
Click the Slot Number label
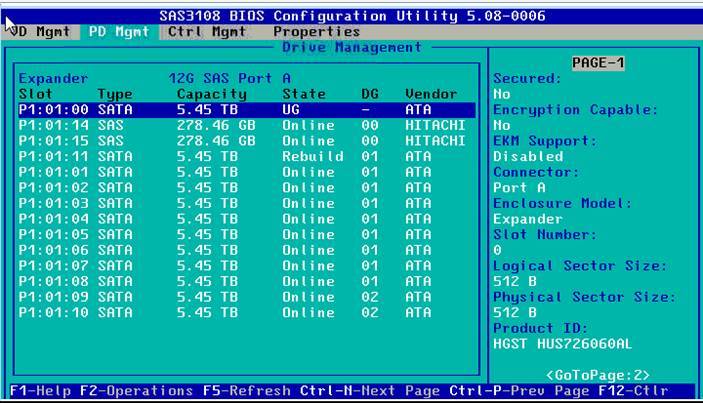[x=545, y=234]
